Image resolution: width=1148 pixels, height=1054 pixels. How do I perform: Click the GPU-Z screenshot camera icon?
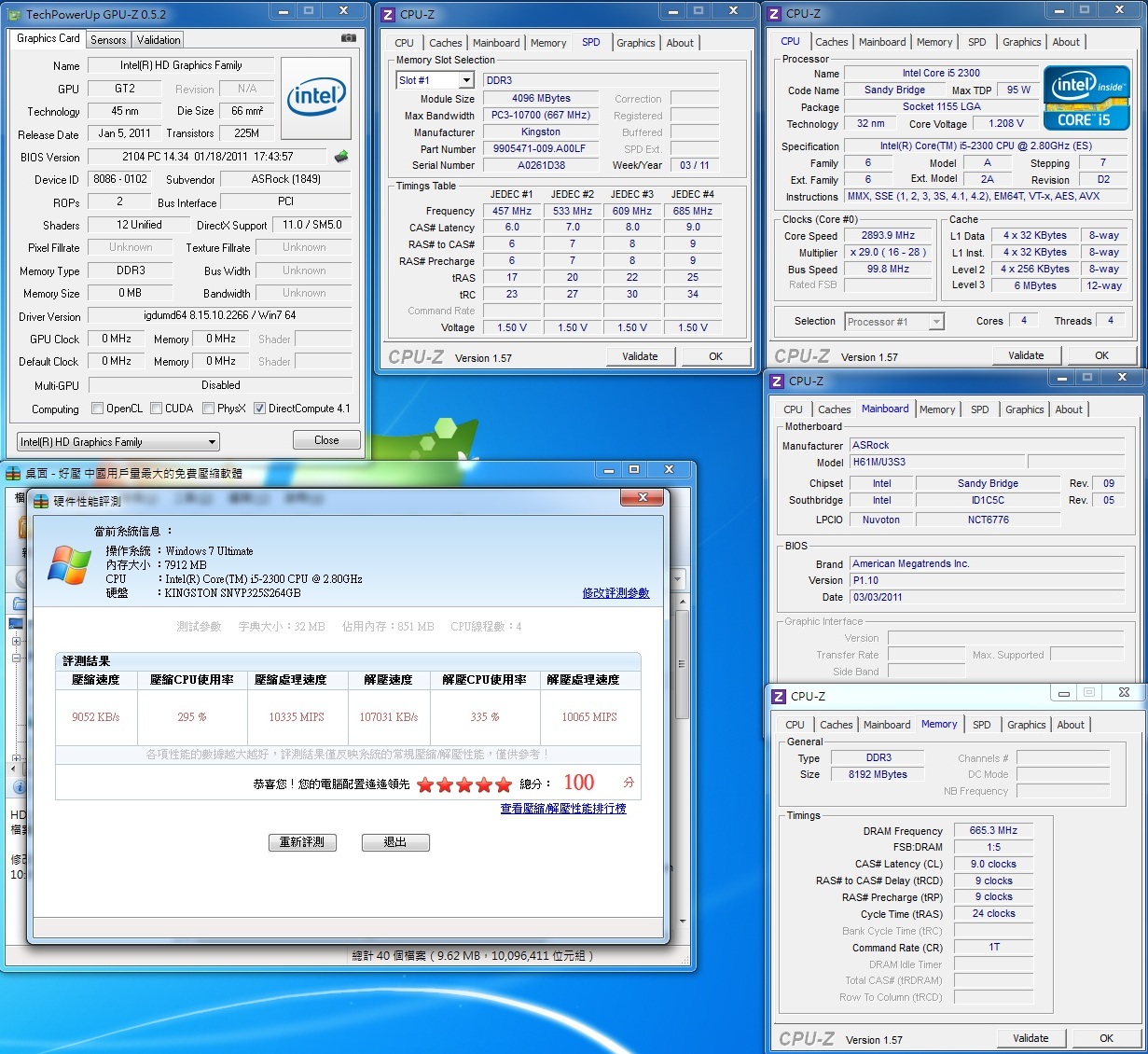click(x=348, y=38)
